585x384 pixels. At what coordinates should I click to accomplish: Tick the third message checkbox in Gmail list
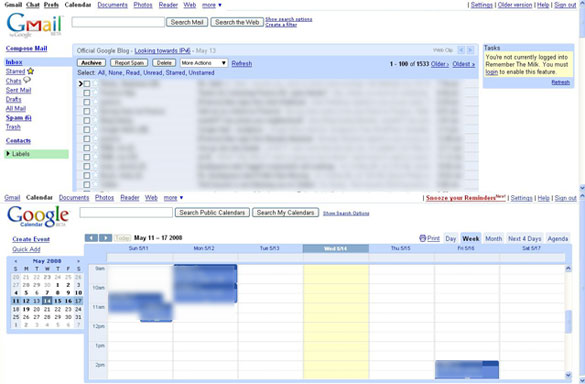[x=87, y=102]
